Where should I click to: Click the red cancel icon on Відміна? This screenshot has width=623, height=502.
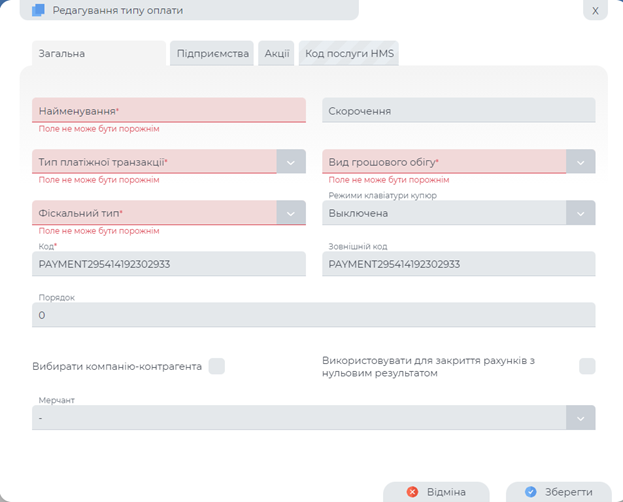pos(412,492)
